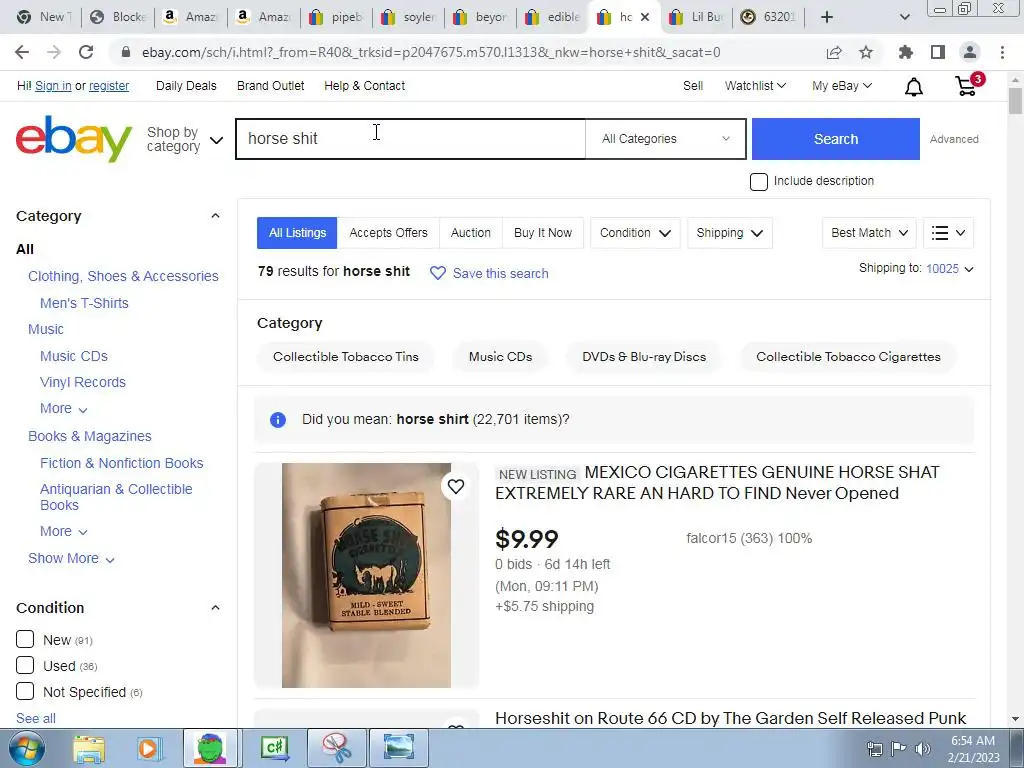
Task: Click in the search text field
Action: click(410, 138)
